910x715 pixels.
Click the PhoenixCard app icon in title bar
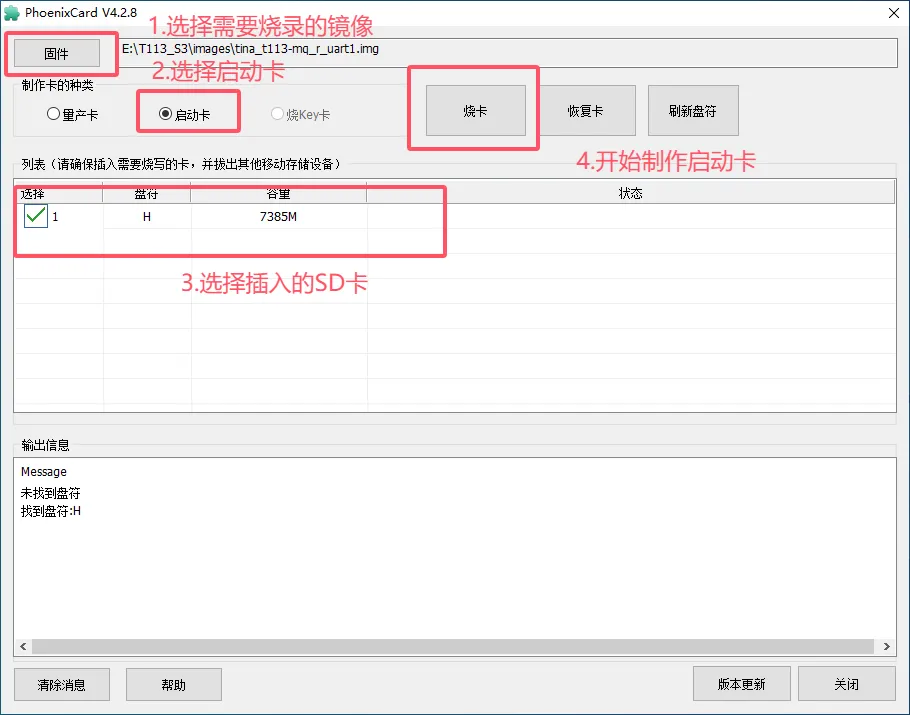point(13,12)
